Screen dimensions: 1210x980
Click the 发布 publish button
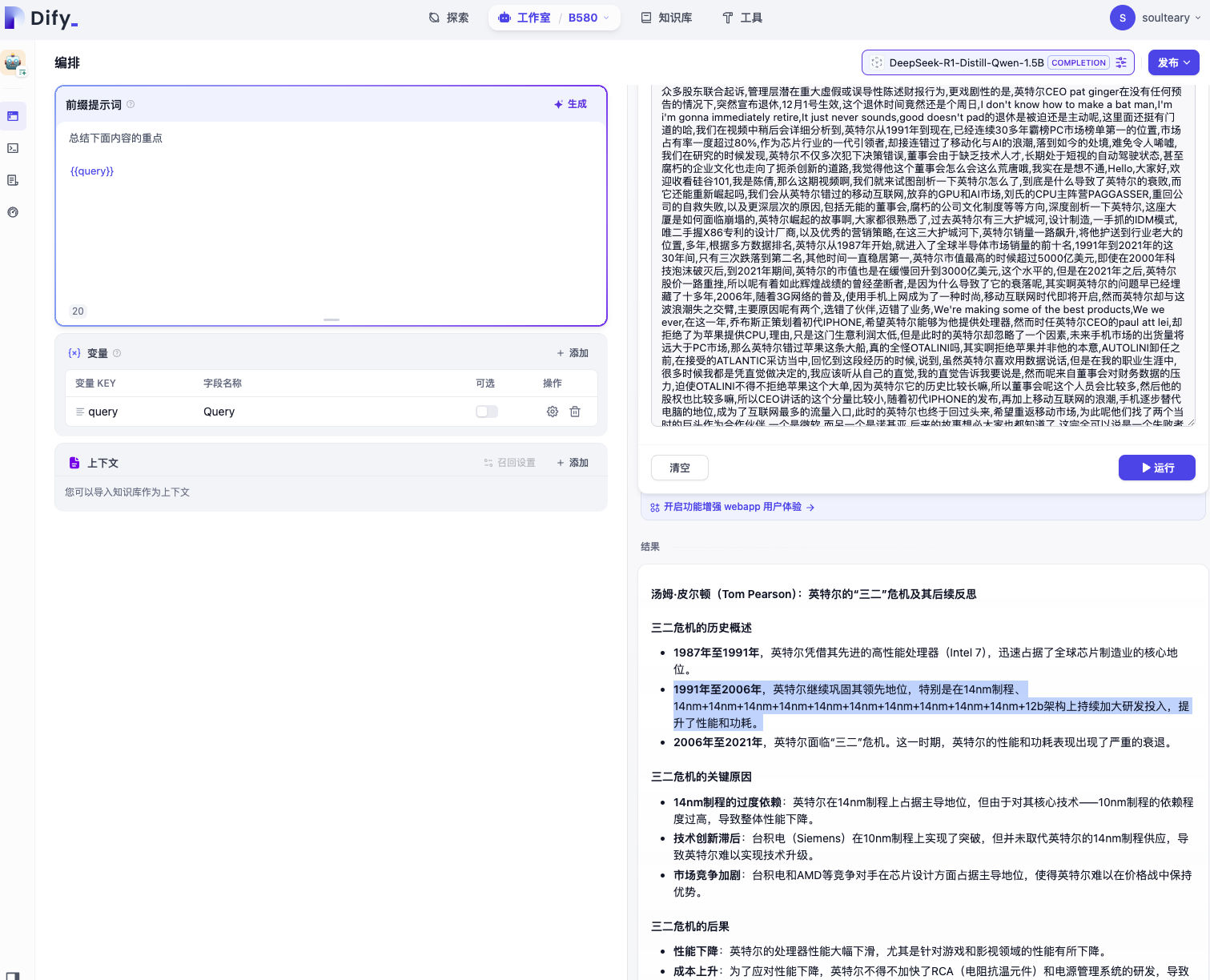tap(1173, 62)
